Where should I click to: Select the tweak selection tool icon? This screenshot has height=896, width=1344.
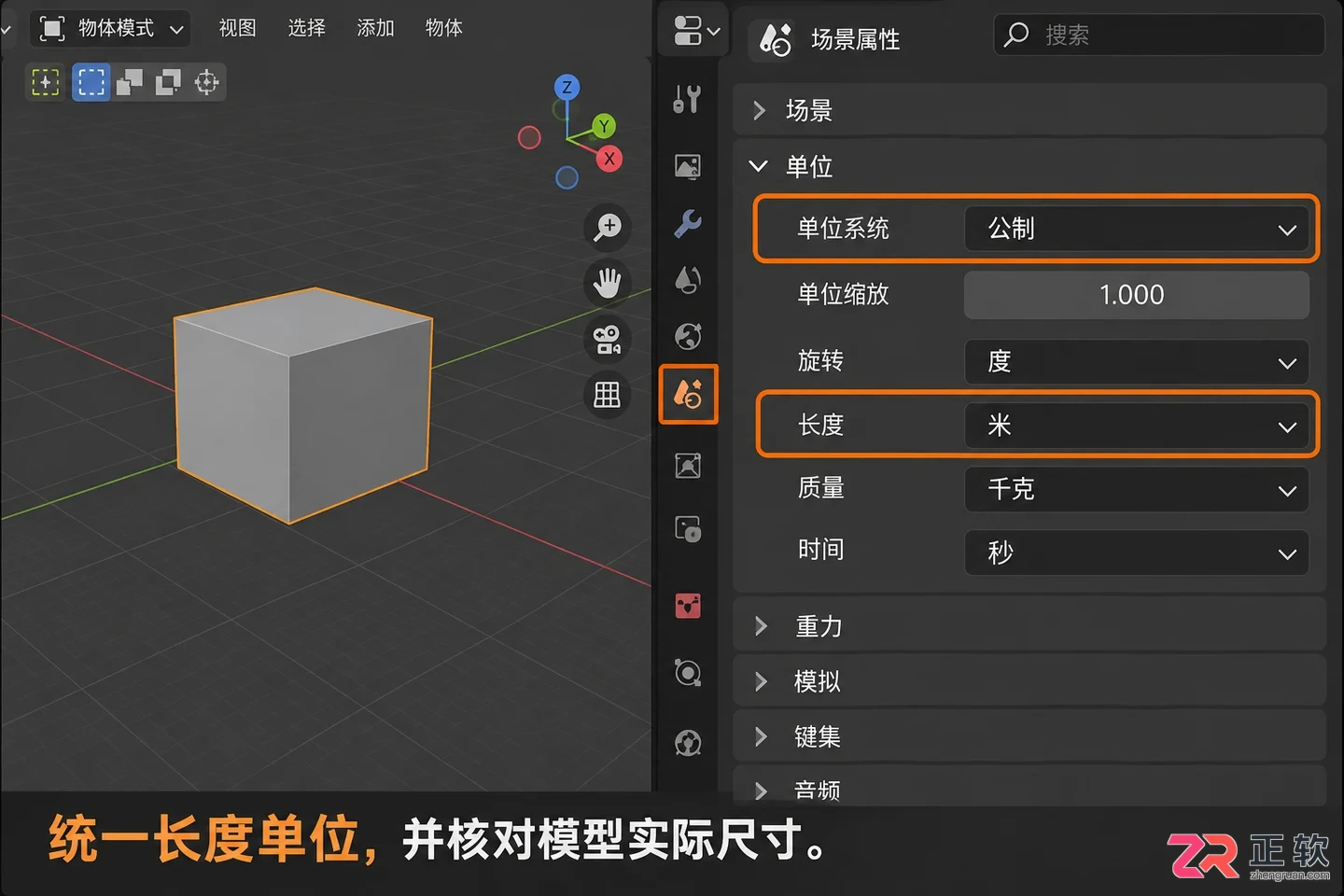click(x=46, y=82)
